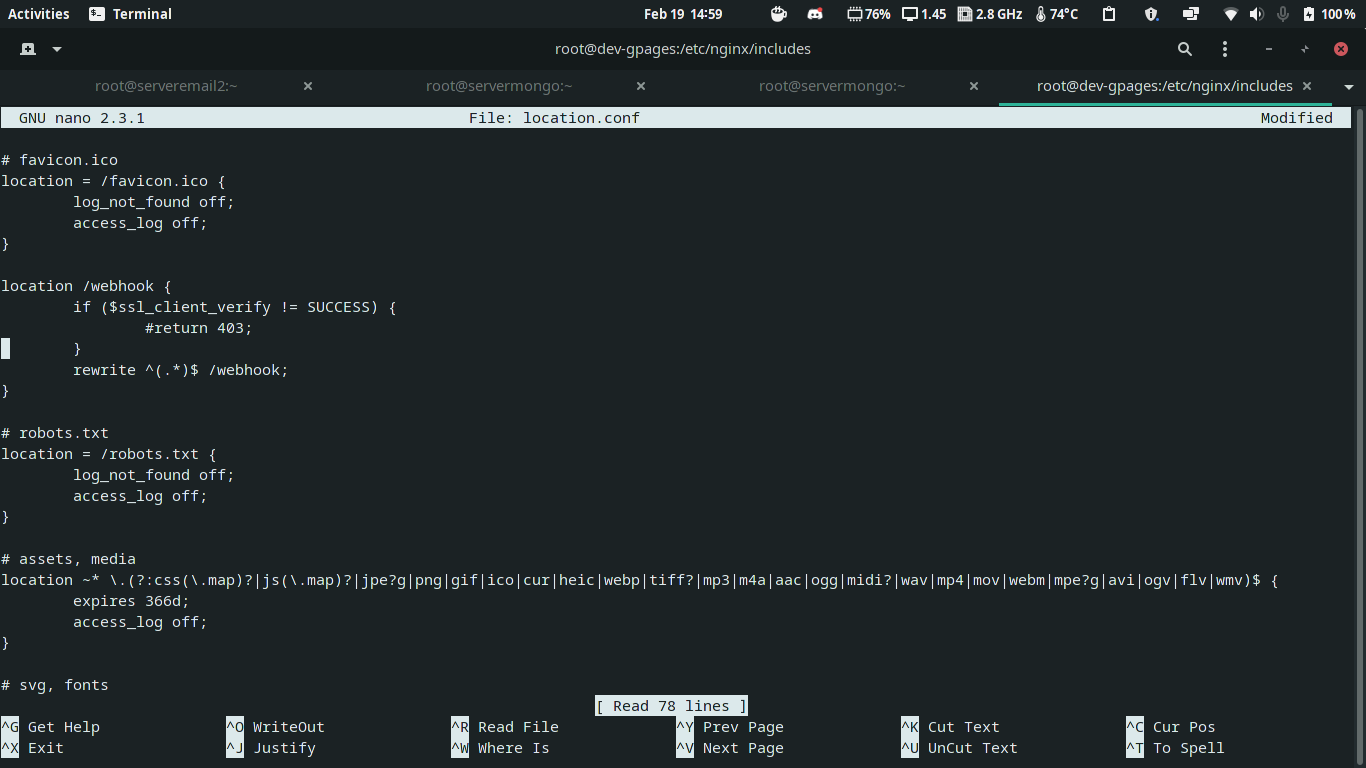Expand the tab list dropdown arrow
Screen dimensions: 1366x768
[x=1349, y=87]
